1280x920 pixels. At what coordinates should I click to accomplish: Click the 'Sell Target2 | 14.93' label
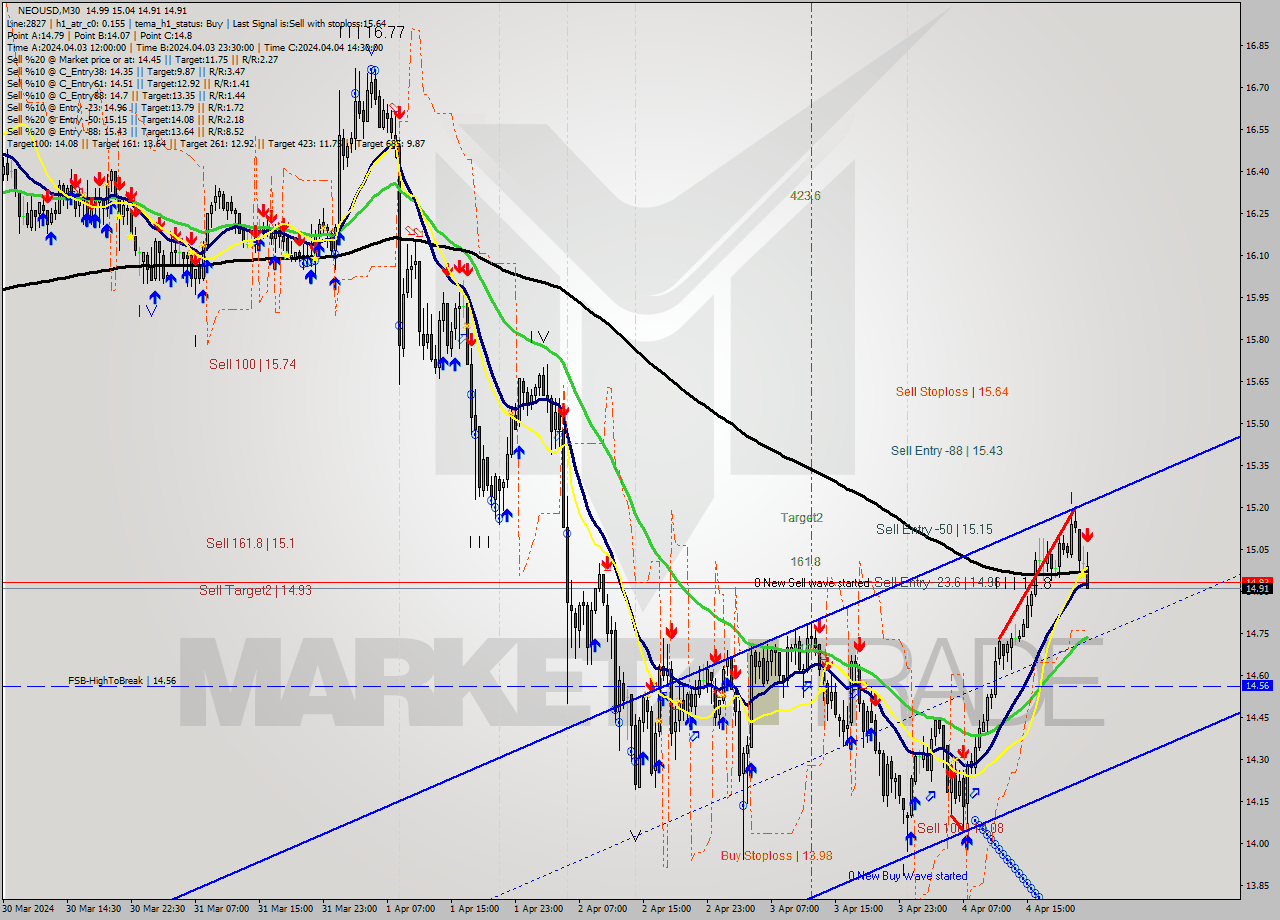255,590
